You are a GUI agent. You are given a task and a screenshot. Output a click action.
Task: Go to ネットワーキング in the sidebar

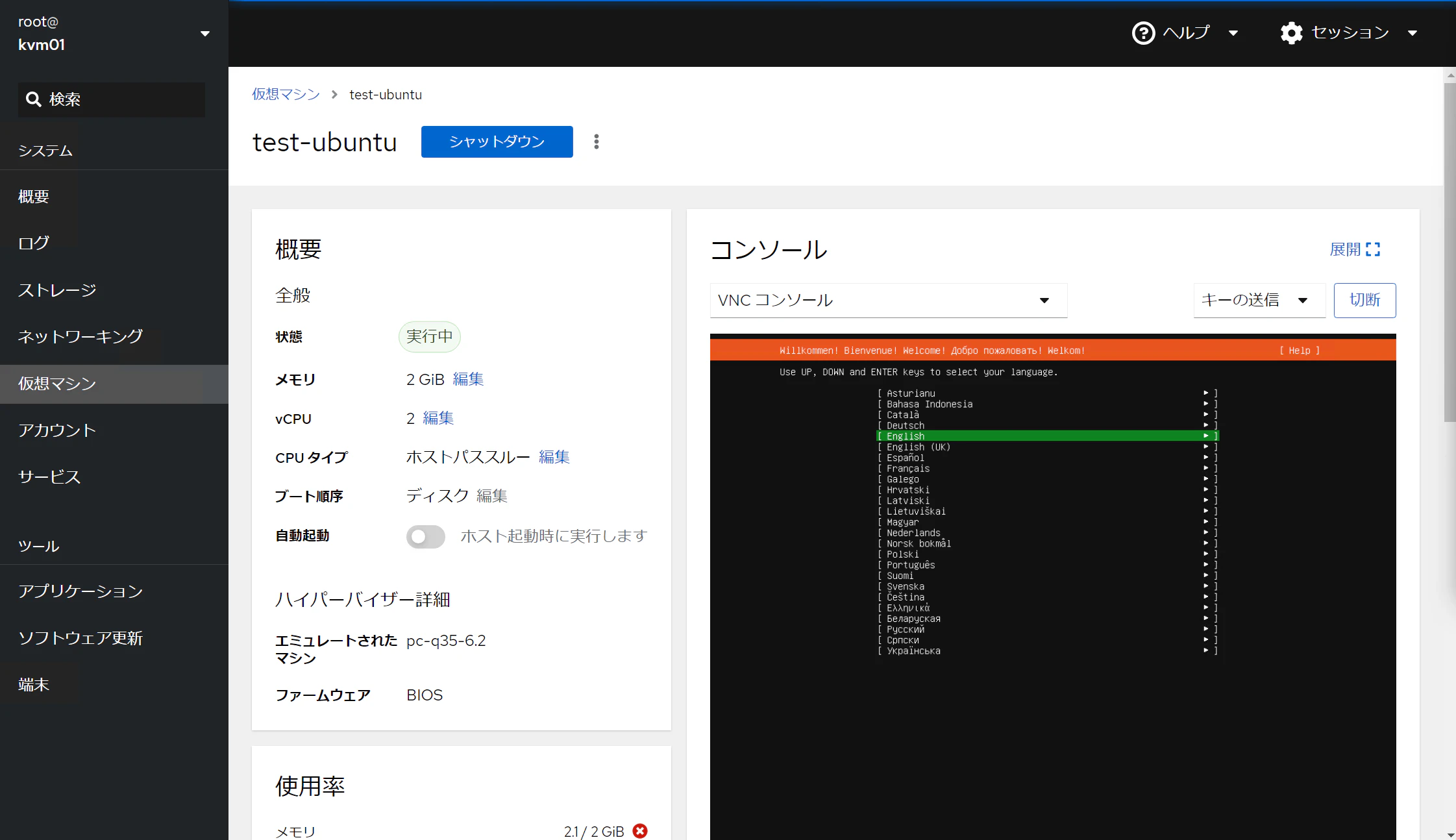click(80, 336)
